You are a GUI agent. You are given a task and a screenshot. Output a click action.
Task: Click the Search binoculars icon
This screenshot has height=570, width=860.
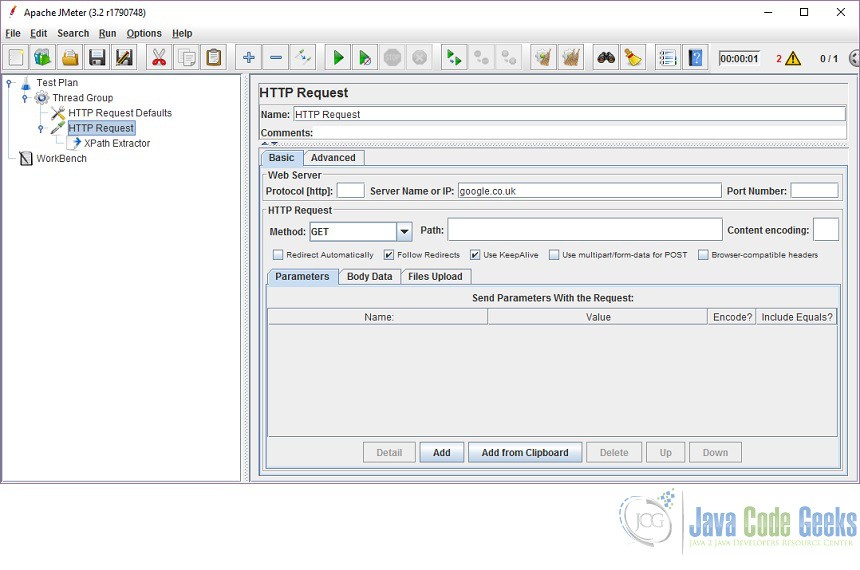pyautogui.click(x=606, y=57)
